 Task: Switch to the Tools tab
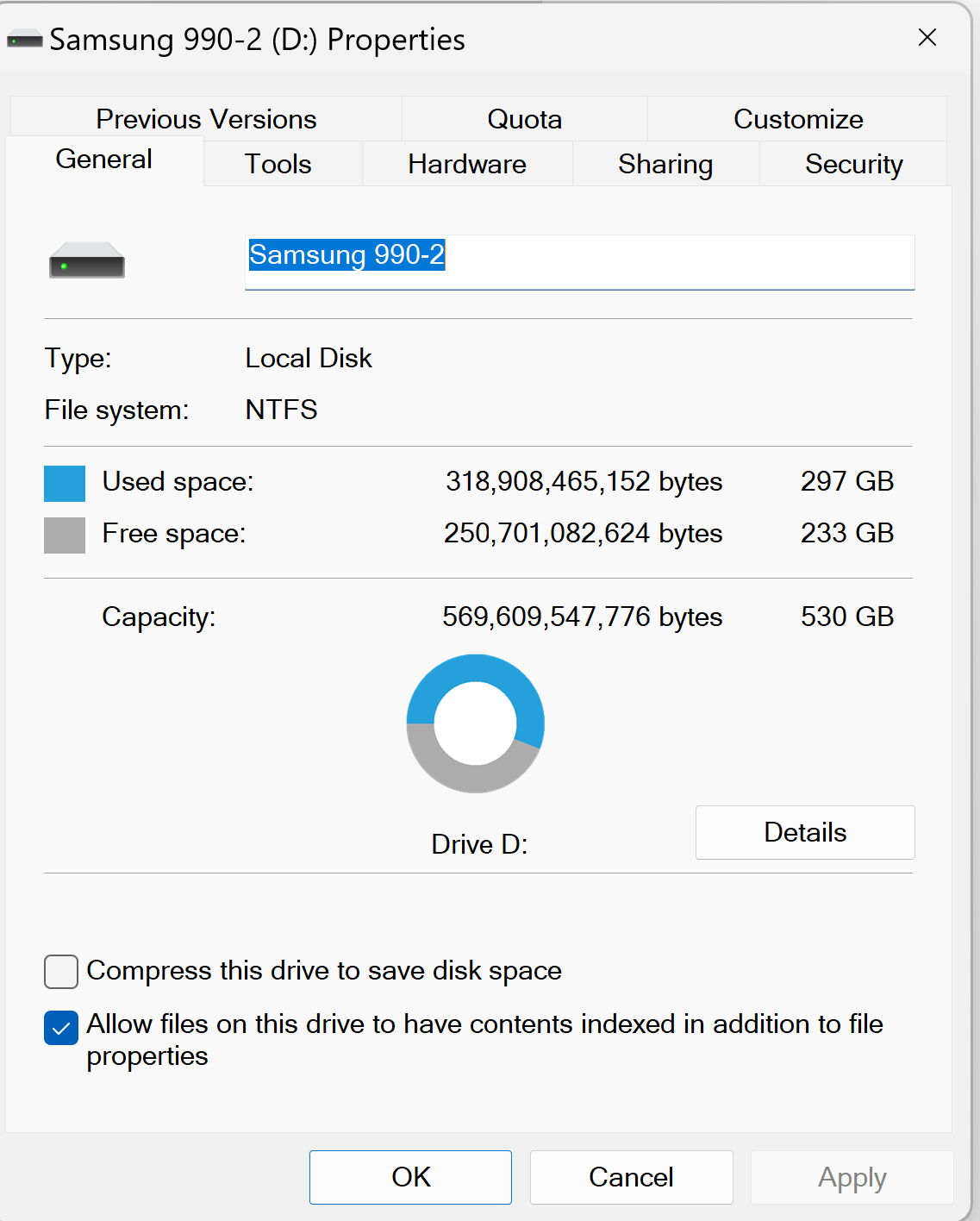point(278,164)
